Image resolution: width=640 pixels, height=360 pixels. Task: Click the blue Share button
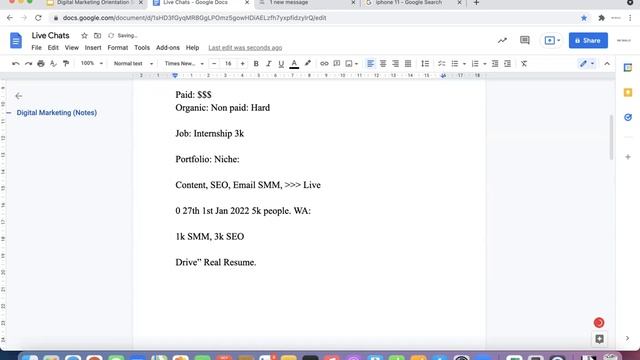click(588, 40)
